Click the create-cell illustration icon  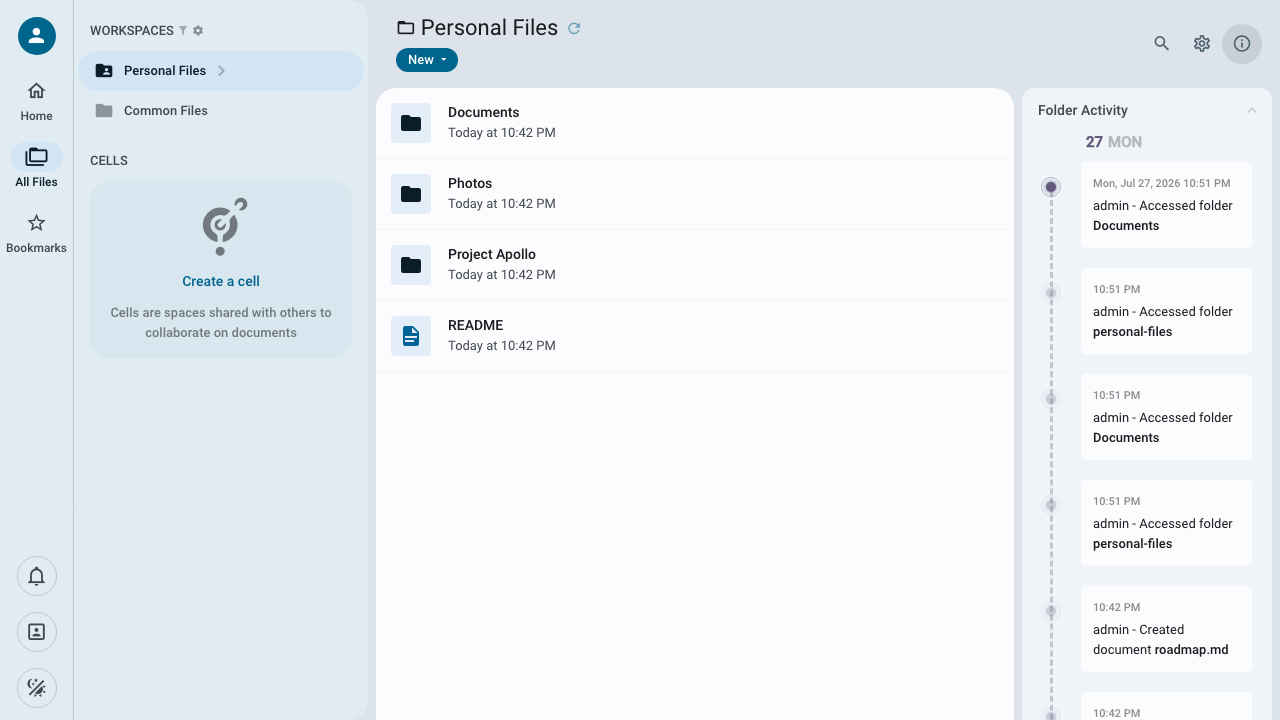pos(223,226)
